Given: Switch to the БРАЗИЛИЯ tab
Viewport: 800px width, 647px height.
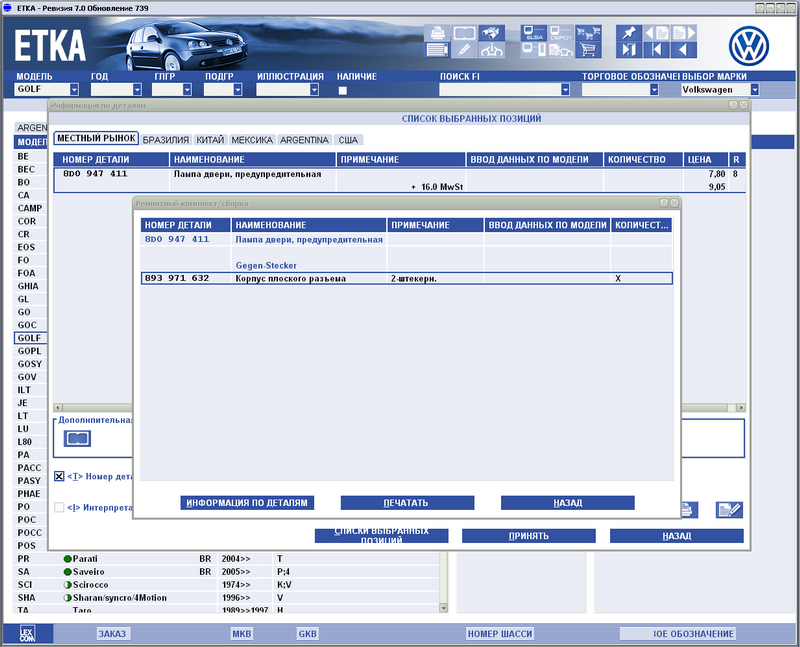Looking at the screenshot, I should tap(166, 140).
